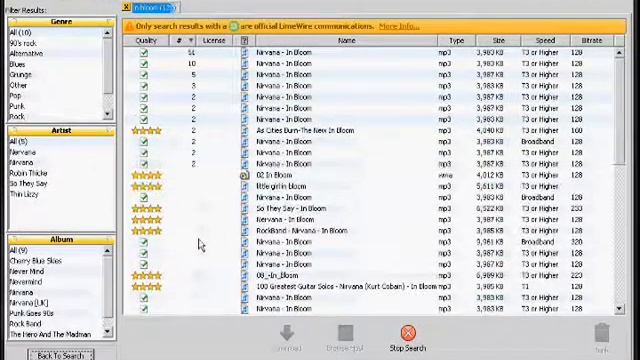Image resolution: width=640 pixels, height=360 pixels.
Task: Filter artist by Robin Thicke
Action: pyautogui.click(x=28, y=173)
